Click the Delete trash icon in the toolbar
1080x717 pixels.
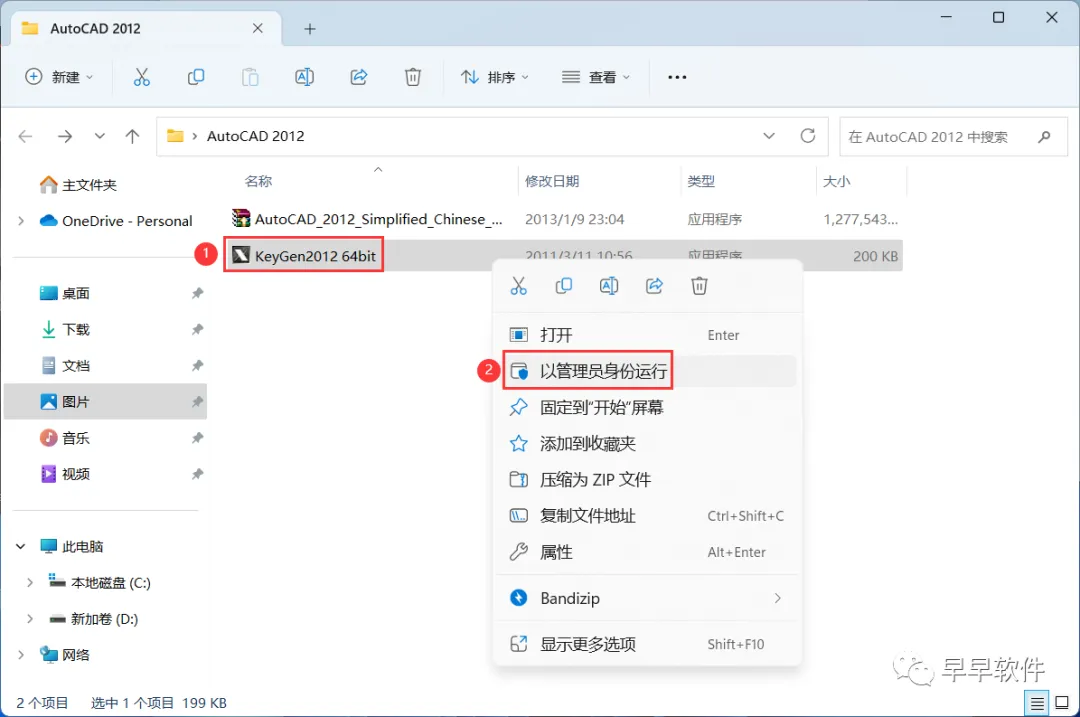point(413,77)
